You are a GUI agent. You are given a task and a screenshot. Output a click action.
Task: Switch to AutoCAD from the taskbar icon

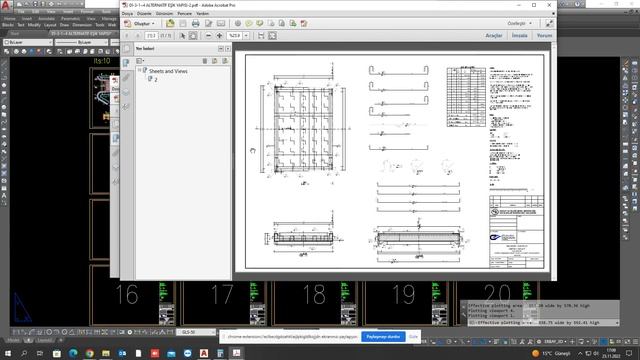[x=204, y=353]
